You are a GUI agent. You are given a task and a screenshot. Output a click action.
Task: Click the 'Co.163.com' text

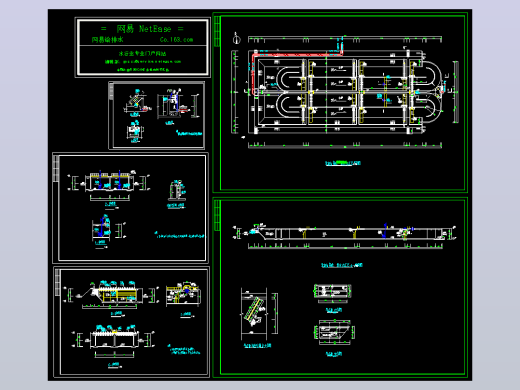coord(176,40)
